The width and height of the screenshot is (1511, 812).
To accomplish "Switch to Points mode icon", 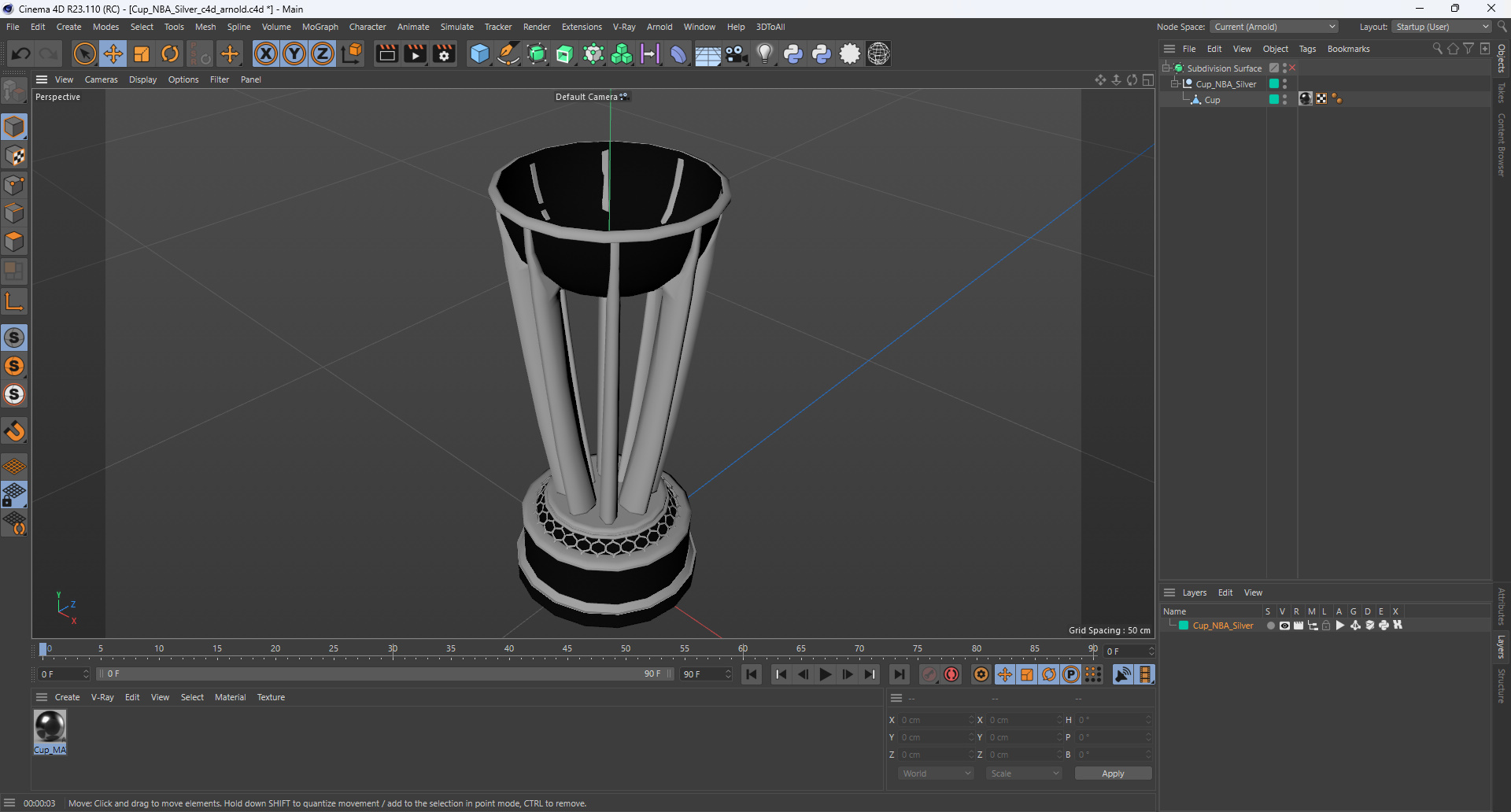I will 14,185.
